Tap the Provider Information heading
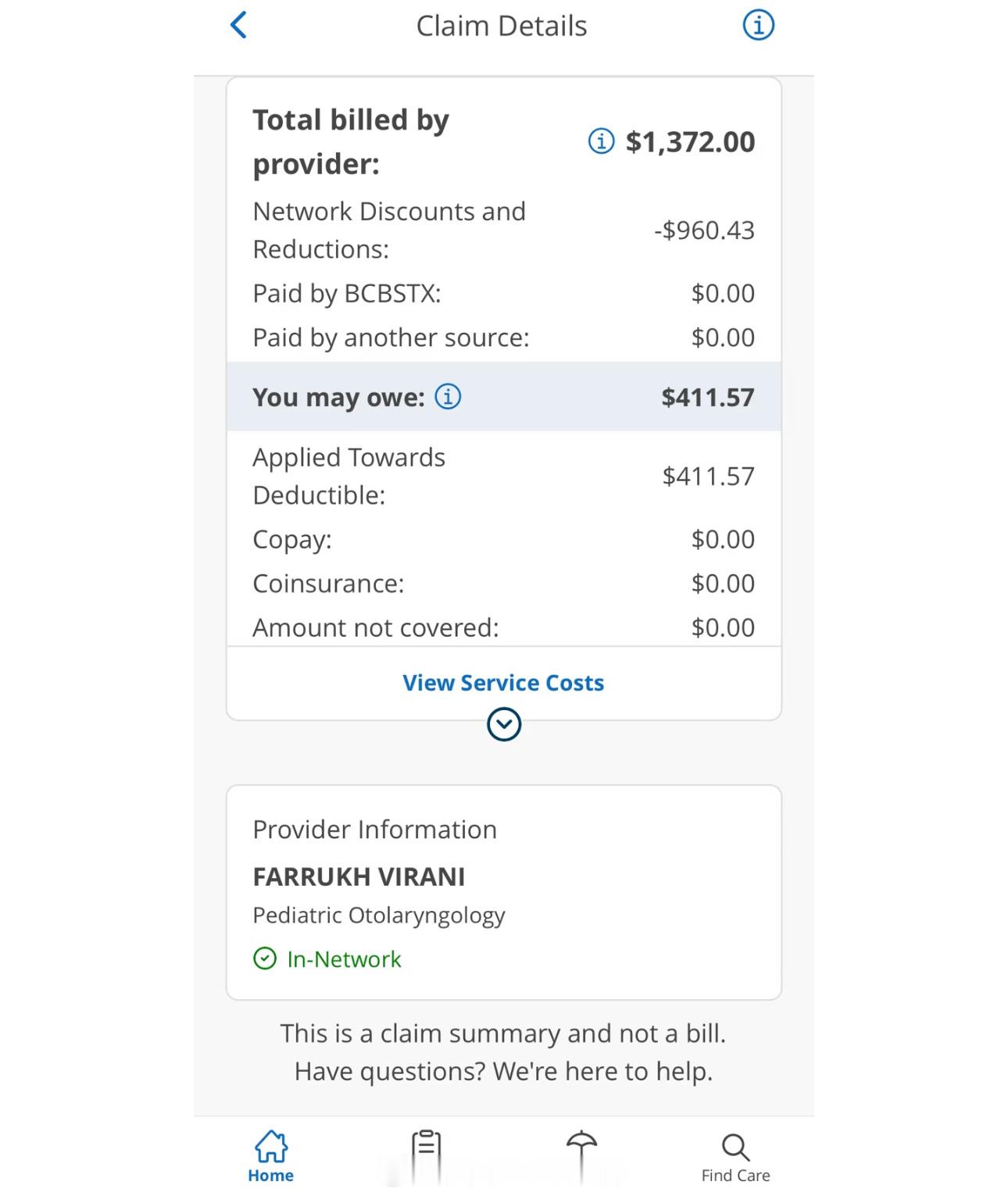This screenshot has width=1008, height=1196. click(374, 829)
